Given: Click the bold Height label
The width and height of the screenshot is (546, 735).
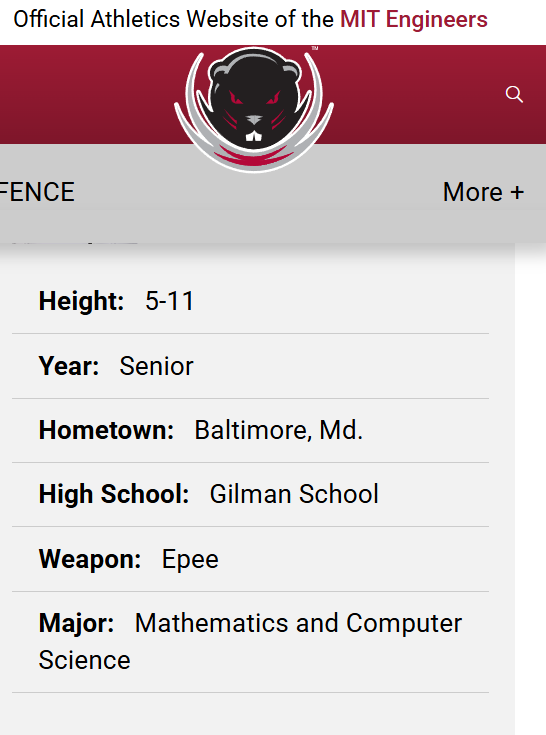Looking at the screenshot, I should pos(81,301).
